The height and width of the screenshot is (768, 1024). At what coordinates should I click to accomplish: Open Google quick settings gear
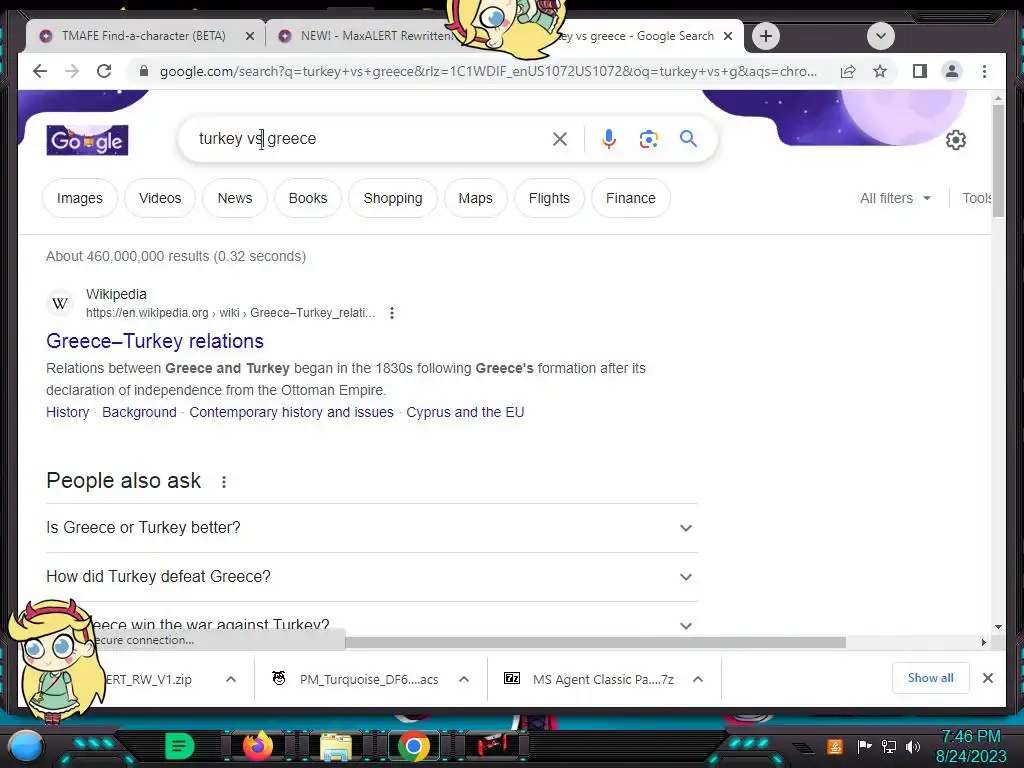click(955, 140)
